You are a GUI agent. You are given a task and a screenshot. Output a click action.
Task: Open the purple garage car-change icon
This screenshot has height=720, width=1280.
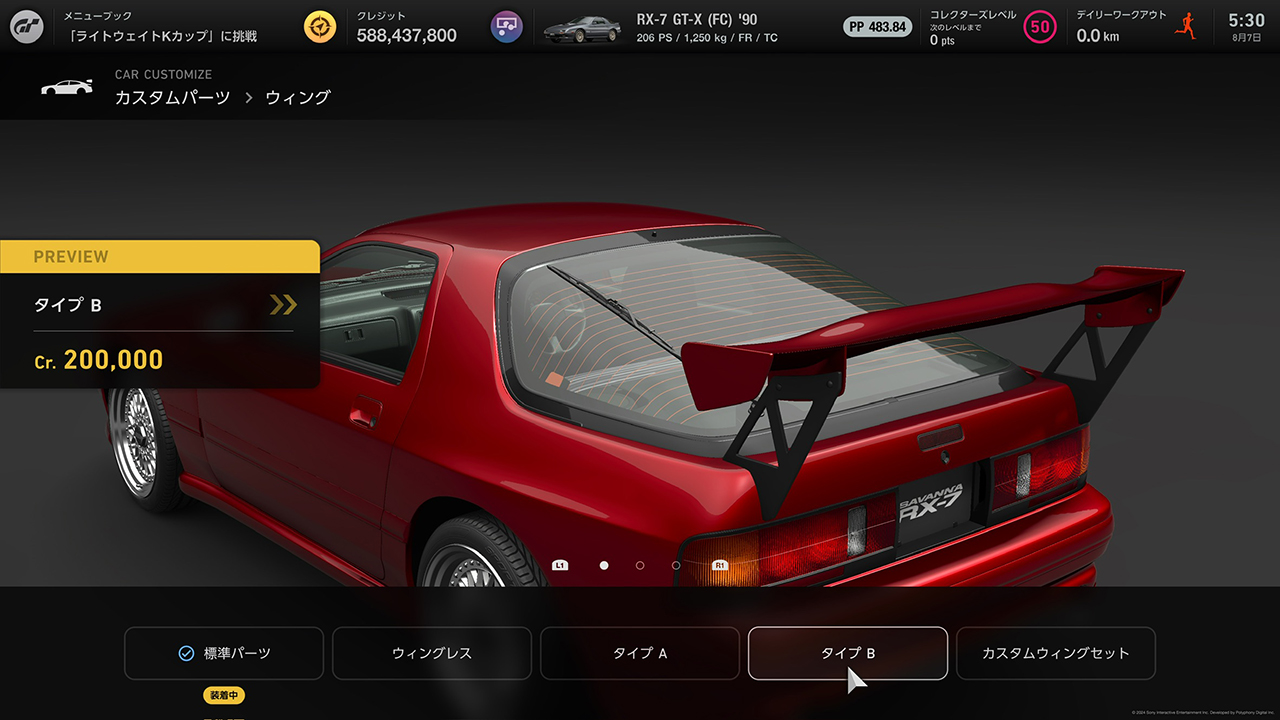[507, 26]
